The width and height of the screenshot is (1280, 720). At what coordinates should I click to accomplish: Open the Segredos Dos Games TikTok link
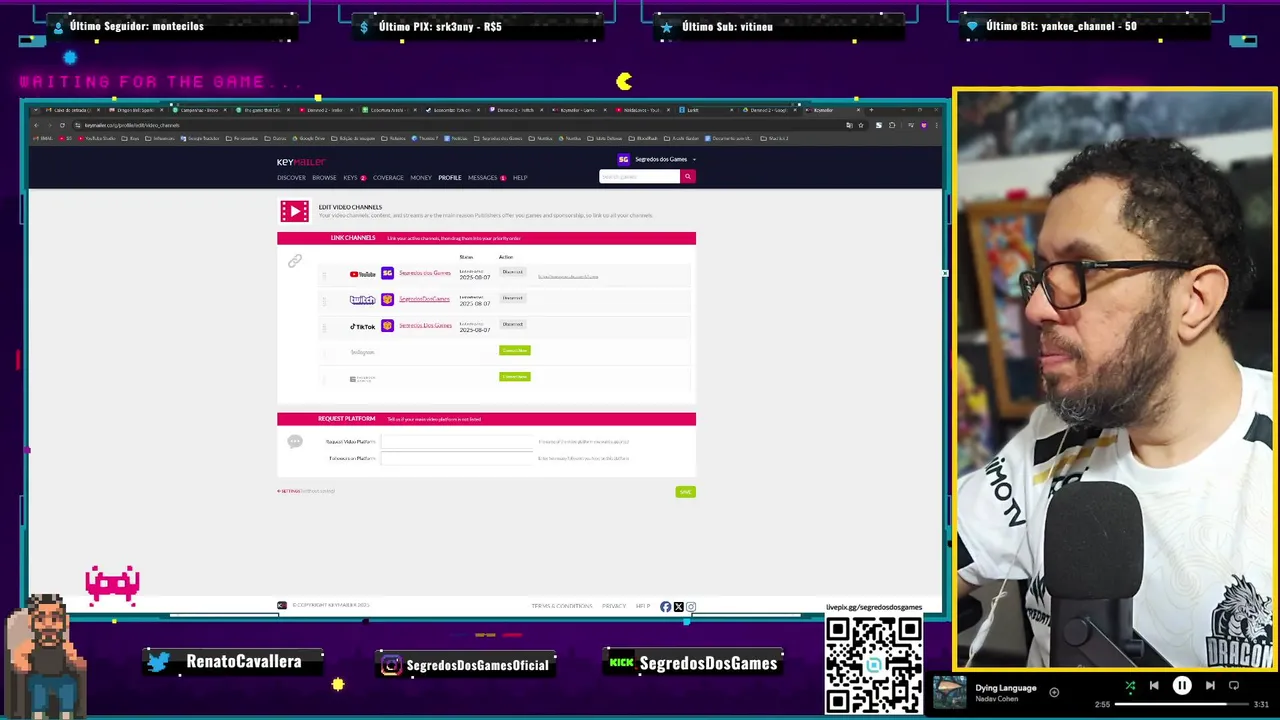(x=425, y=325)
